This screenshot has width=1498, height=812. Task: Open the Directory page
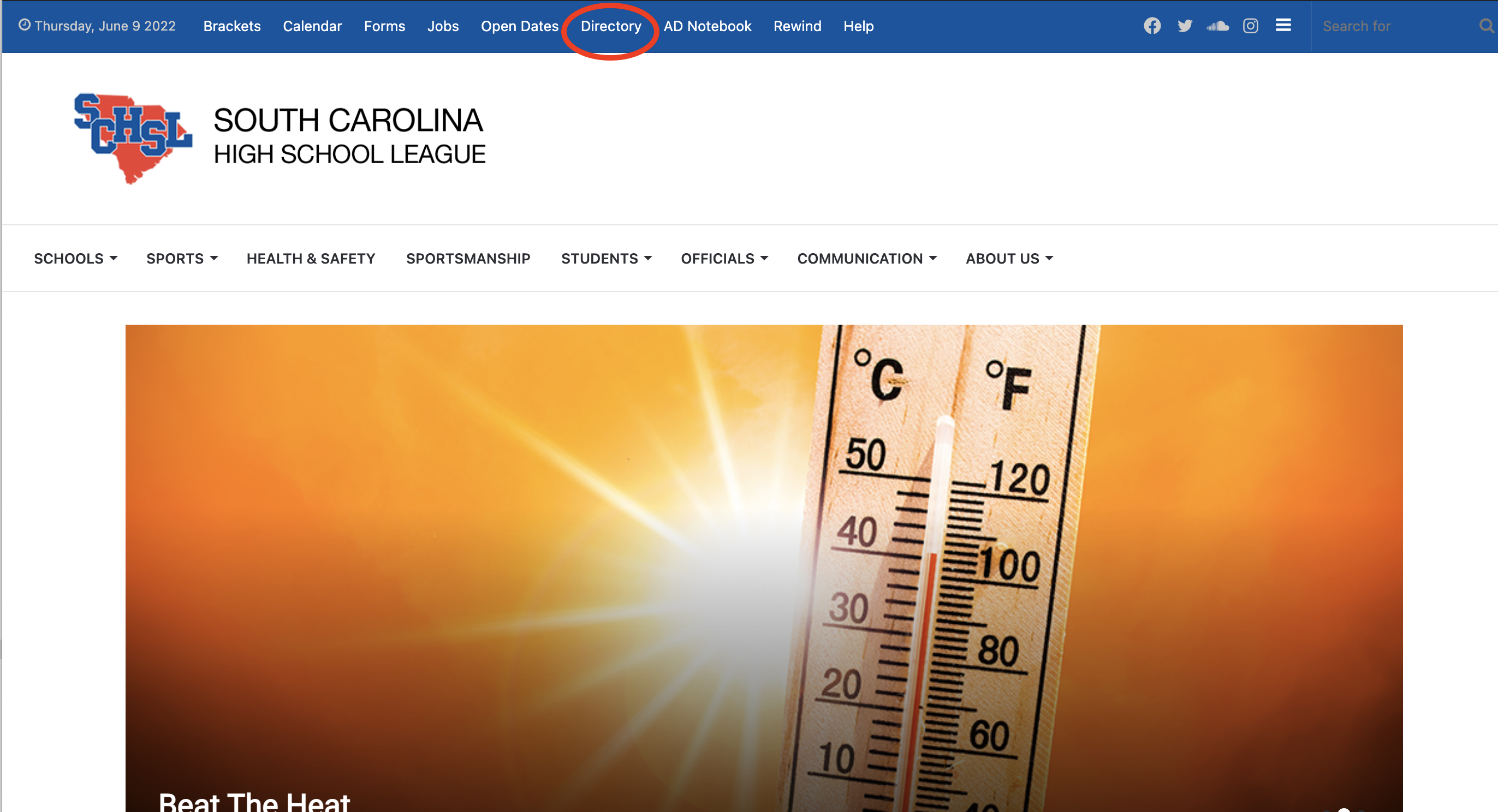(610, 26)
